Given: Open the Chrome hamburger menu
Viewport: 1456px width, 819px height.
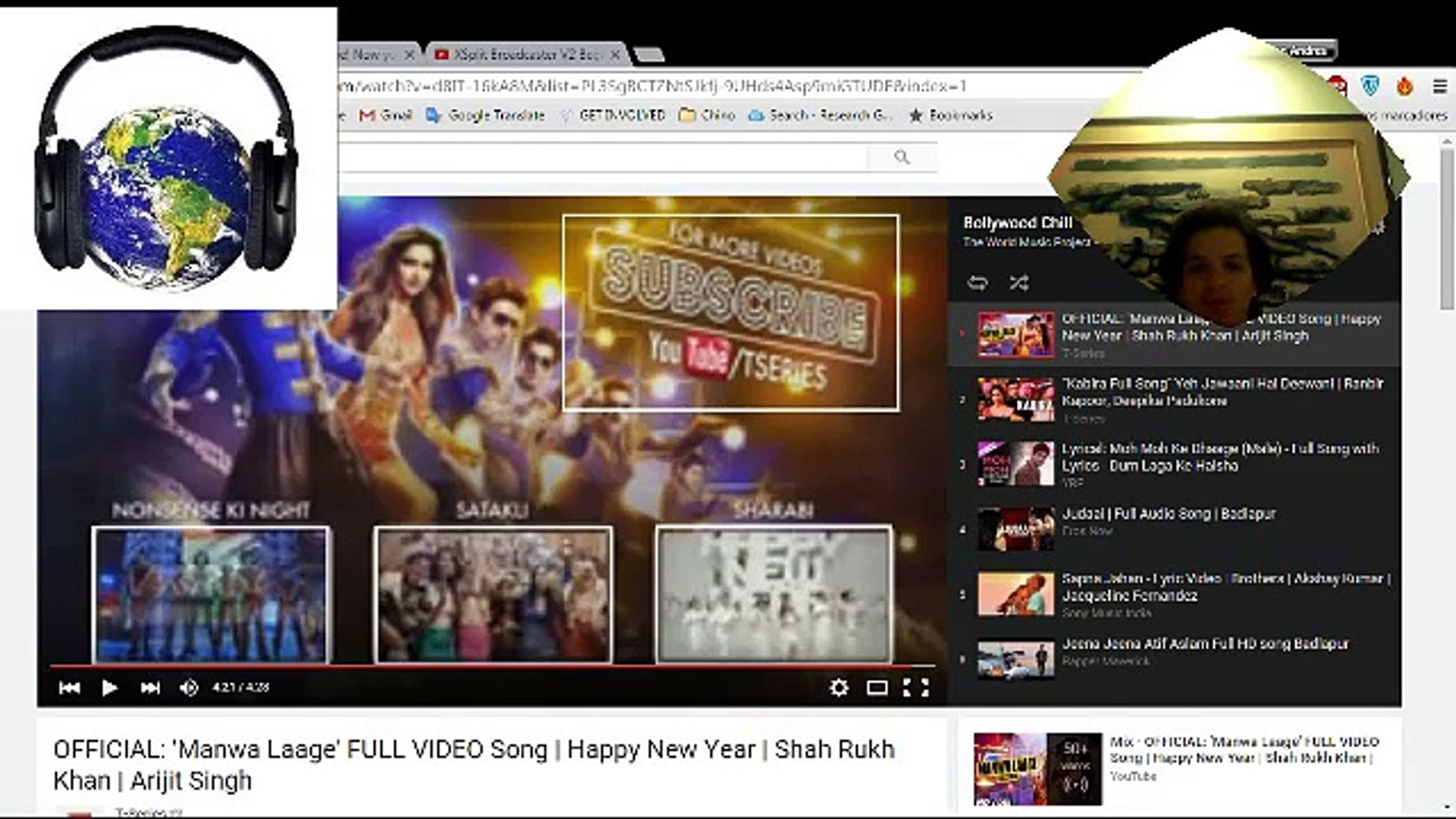Looking at the screenshot, I should tap(1439, 86).
